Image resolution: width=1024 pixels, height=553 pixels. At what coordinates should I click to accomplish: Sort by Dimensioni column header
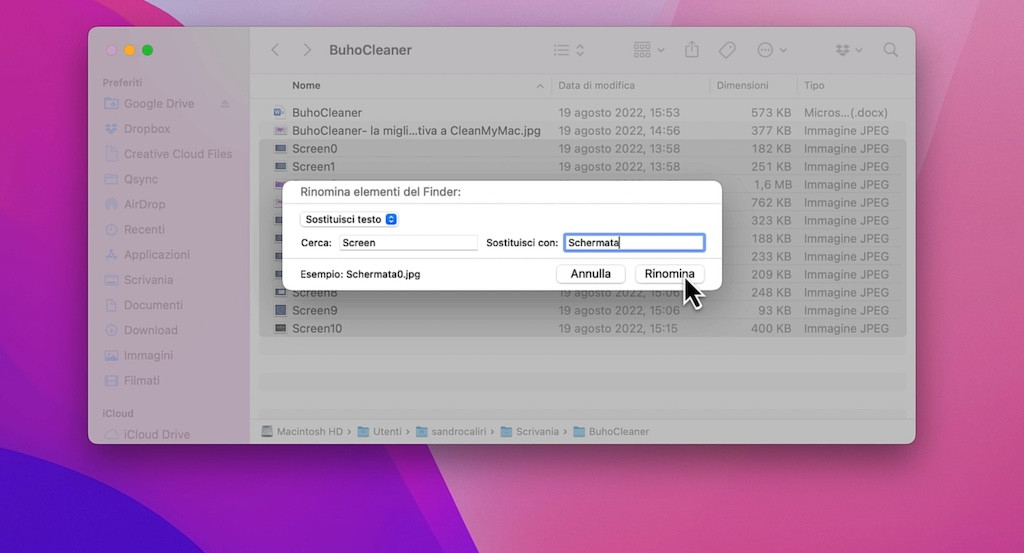point(742,86)
